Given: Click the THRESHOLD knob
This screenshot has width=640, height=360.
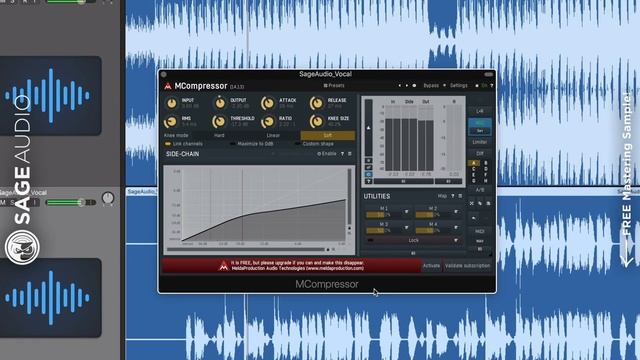Looking at the screenshot, I should pyautogui.click(x=220, y=121).
